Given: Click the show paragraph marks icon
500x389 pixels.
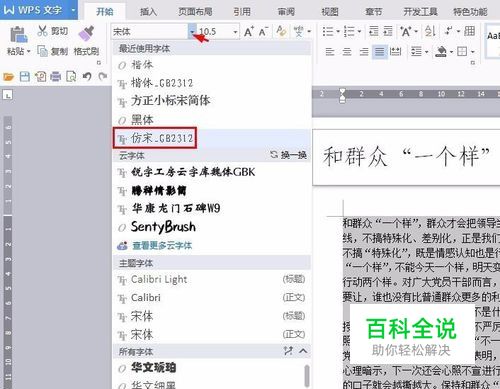Looking at the screenshot, I should pos(449,31).
